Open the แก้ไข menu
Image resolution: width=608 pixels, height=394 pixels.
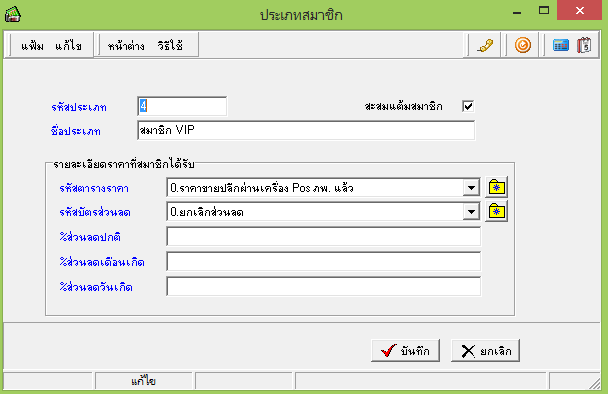click(x=68, y=46)
